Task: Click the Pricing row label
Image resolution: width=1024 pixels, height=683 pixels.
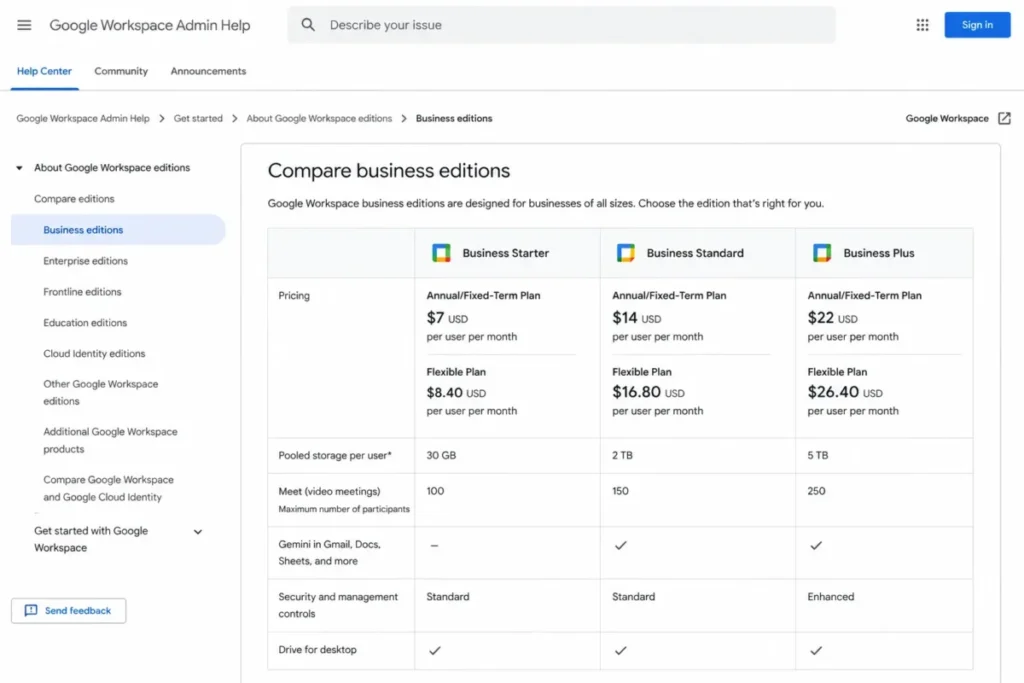Action: (x=294, y=295)
